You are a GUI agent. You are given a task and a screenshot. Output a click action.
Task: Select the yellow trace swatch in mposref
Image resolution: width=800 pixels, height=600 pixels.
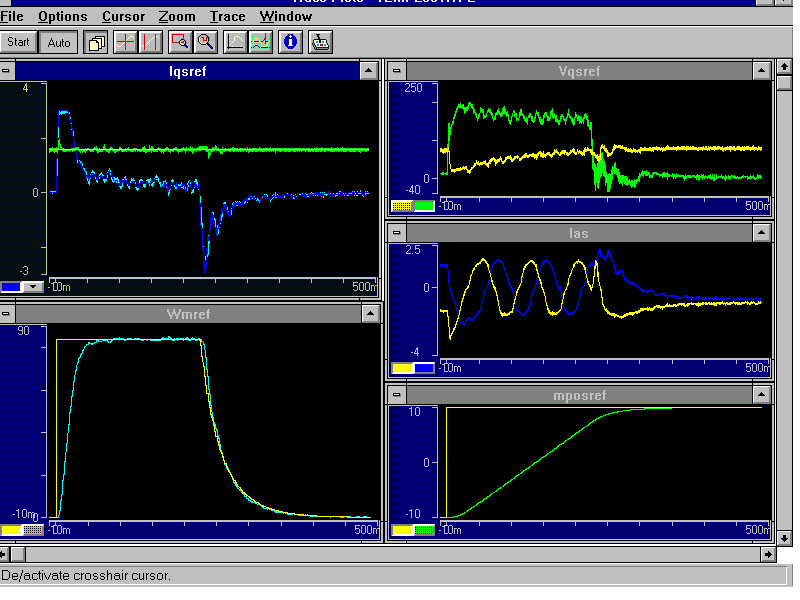402,530
